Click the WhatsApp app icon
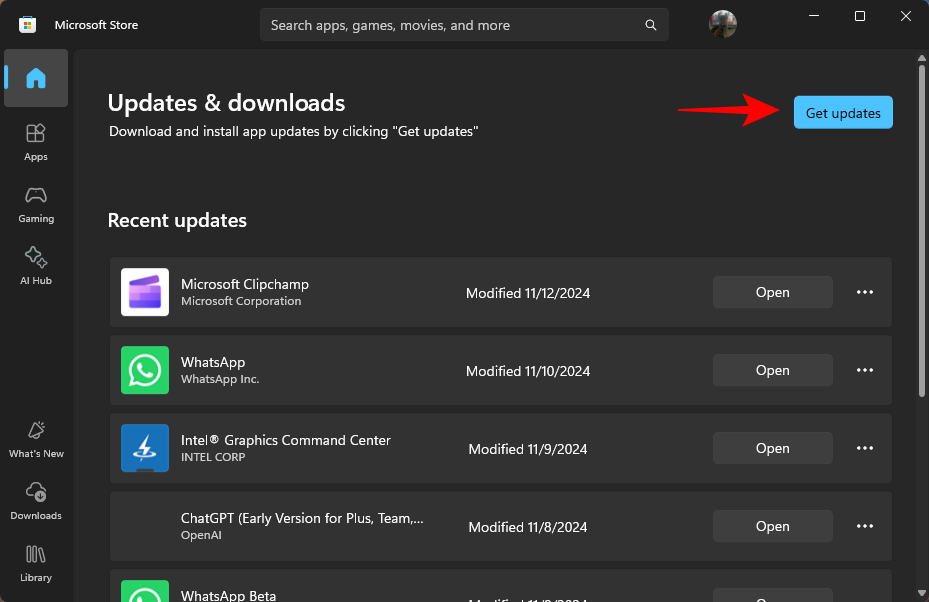The height and width of the screenshot is (602, 929). tap(145, 370)
